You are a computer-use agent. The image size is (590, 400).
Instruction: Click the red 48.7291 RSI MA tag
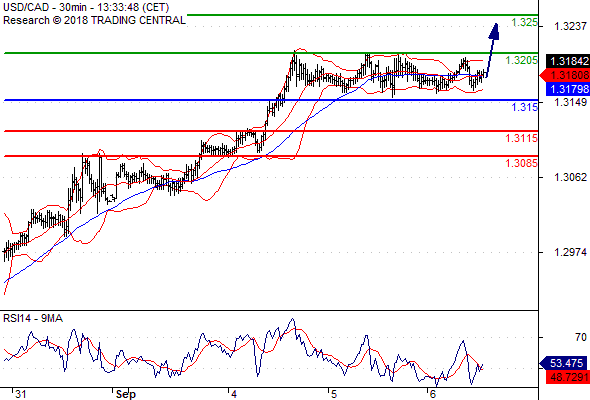tap(567, 377)
